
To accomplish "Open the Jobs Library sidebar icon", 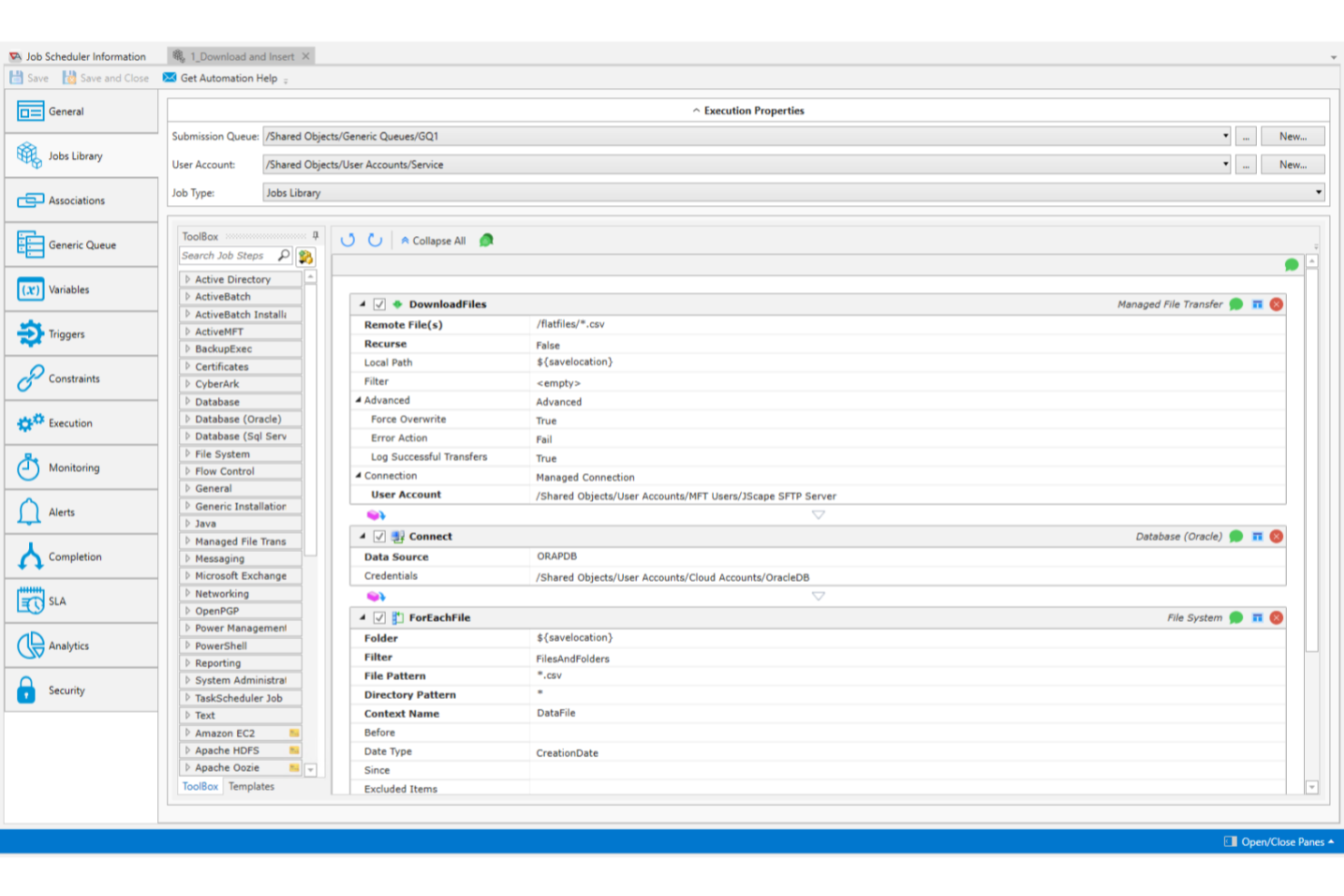I will coord(28,154).
